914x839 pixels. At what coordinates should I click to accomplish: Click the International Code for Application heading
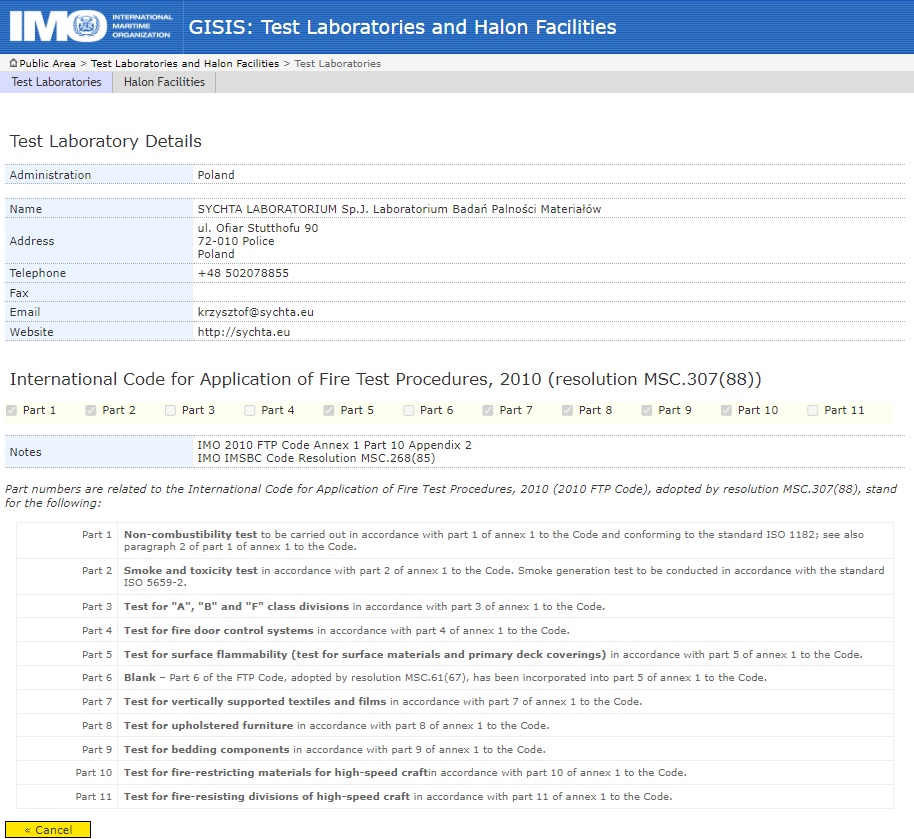(x=385, y=379)
